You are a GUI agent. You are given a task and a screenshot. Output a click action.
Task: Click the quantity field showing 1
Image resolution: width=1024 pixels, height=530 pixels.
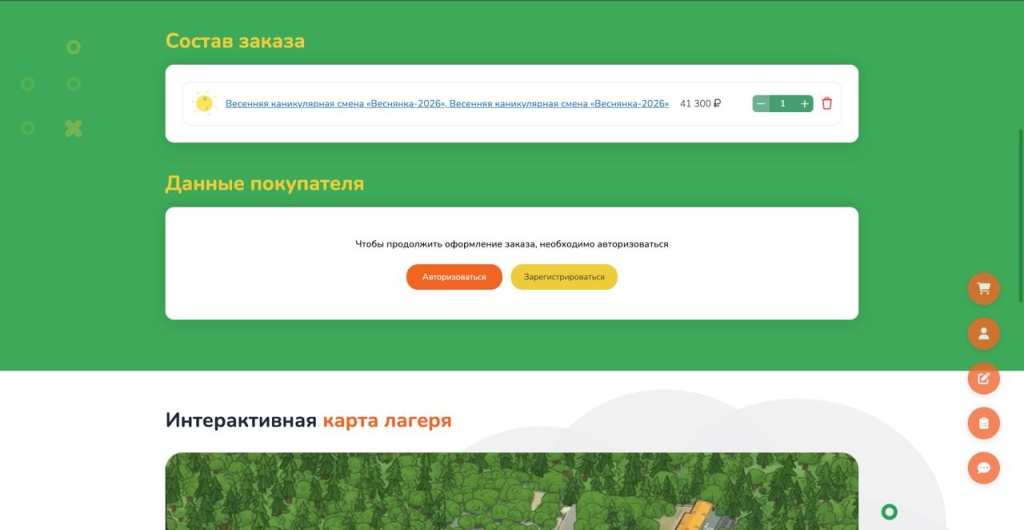click(782, 104)
